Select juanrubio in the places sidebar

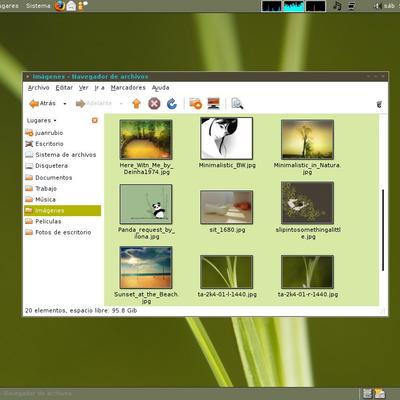[62, 133]
